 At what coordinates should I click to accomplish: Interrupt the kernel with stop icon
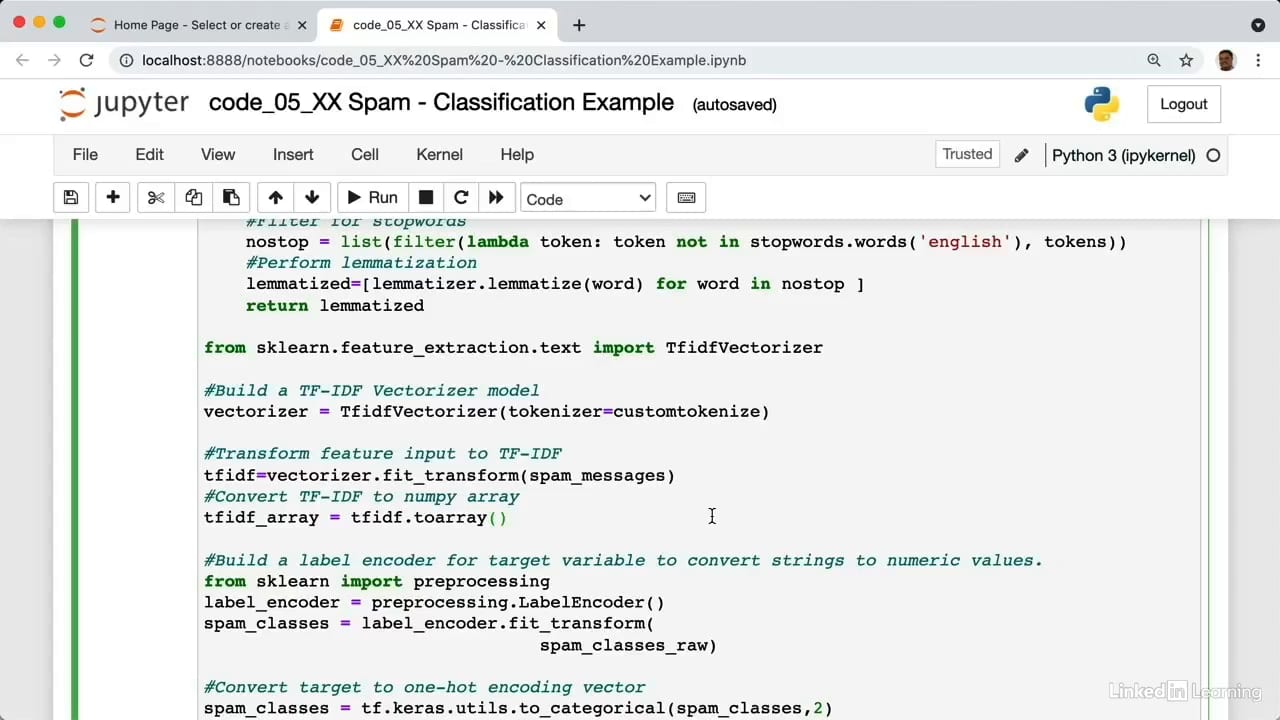[426, 198]
